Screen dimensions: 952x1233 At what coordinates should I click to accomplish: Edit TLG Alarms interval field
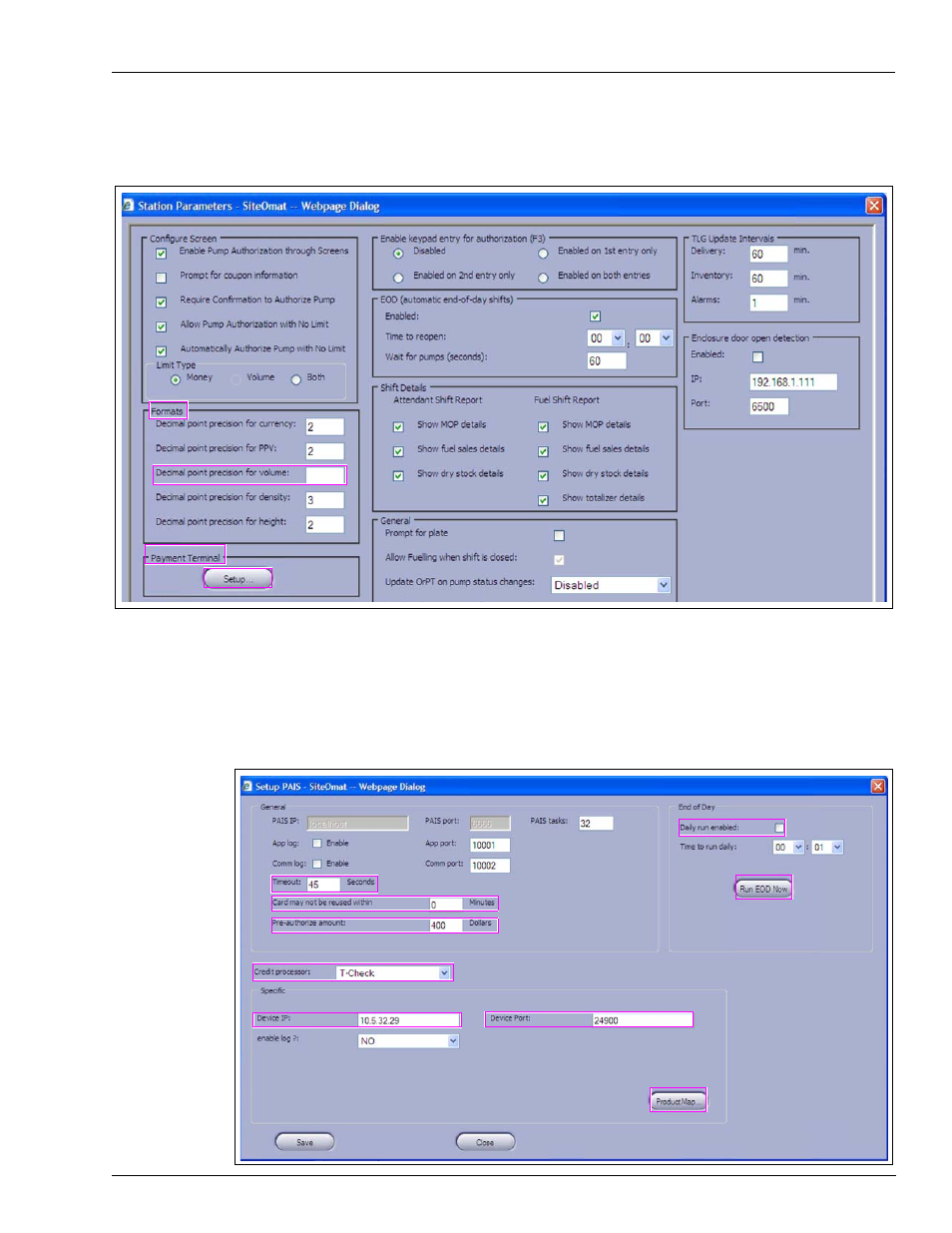(x=768, y=303)
